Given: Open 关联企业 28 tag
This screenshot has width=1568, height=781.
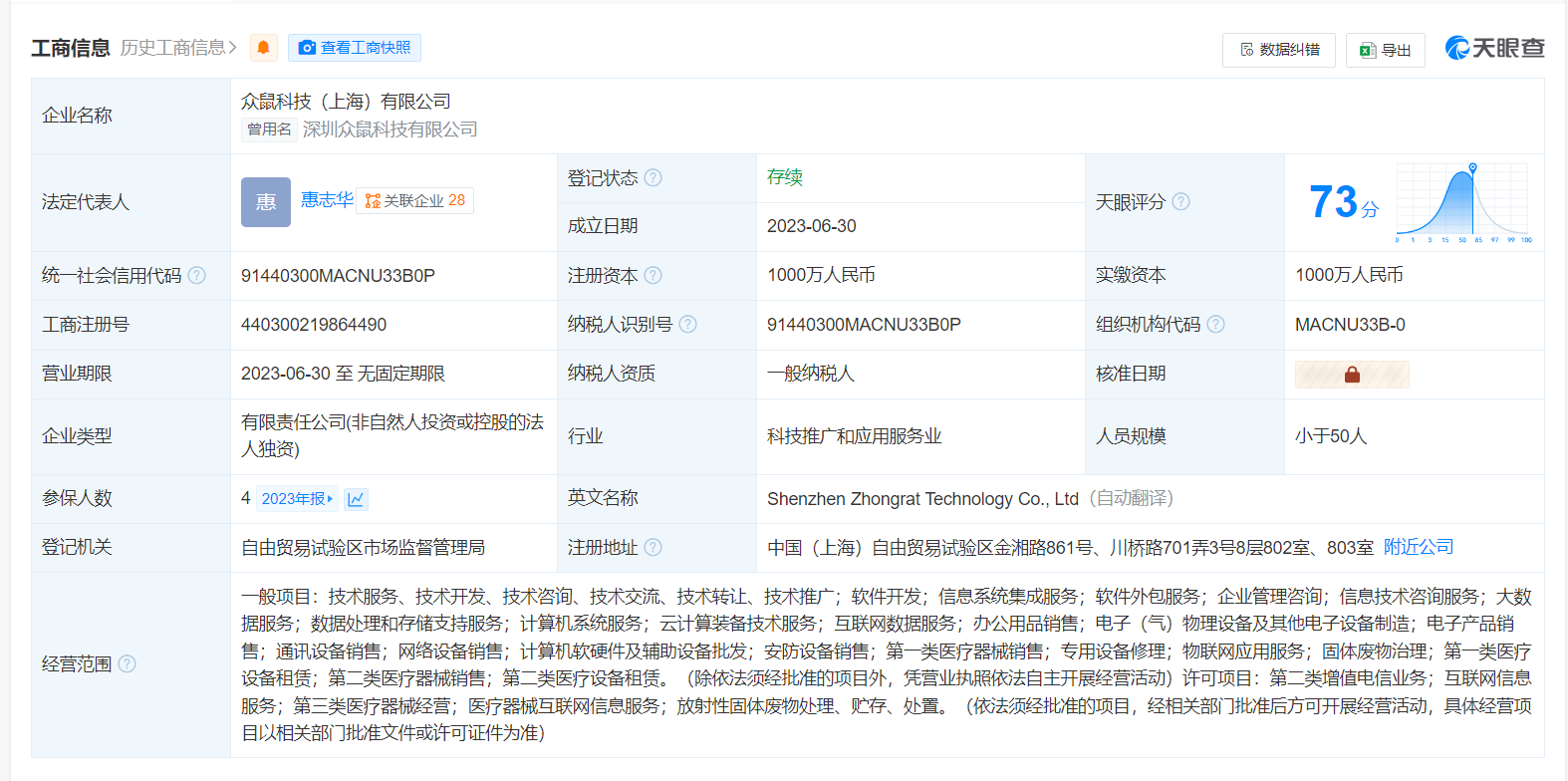Looking at the screenshot, I should (x=415, y=201).
